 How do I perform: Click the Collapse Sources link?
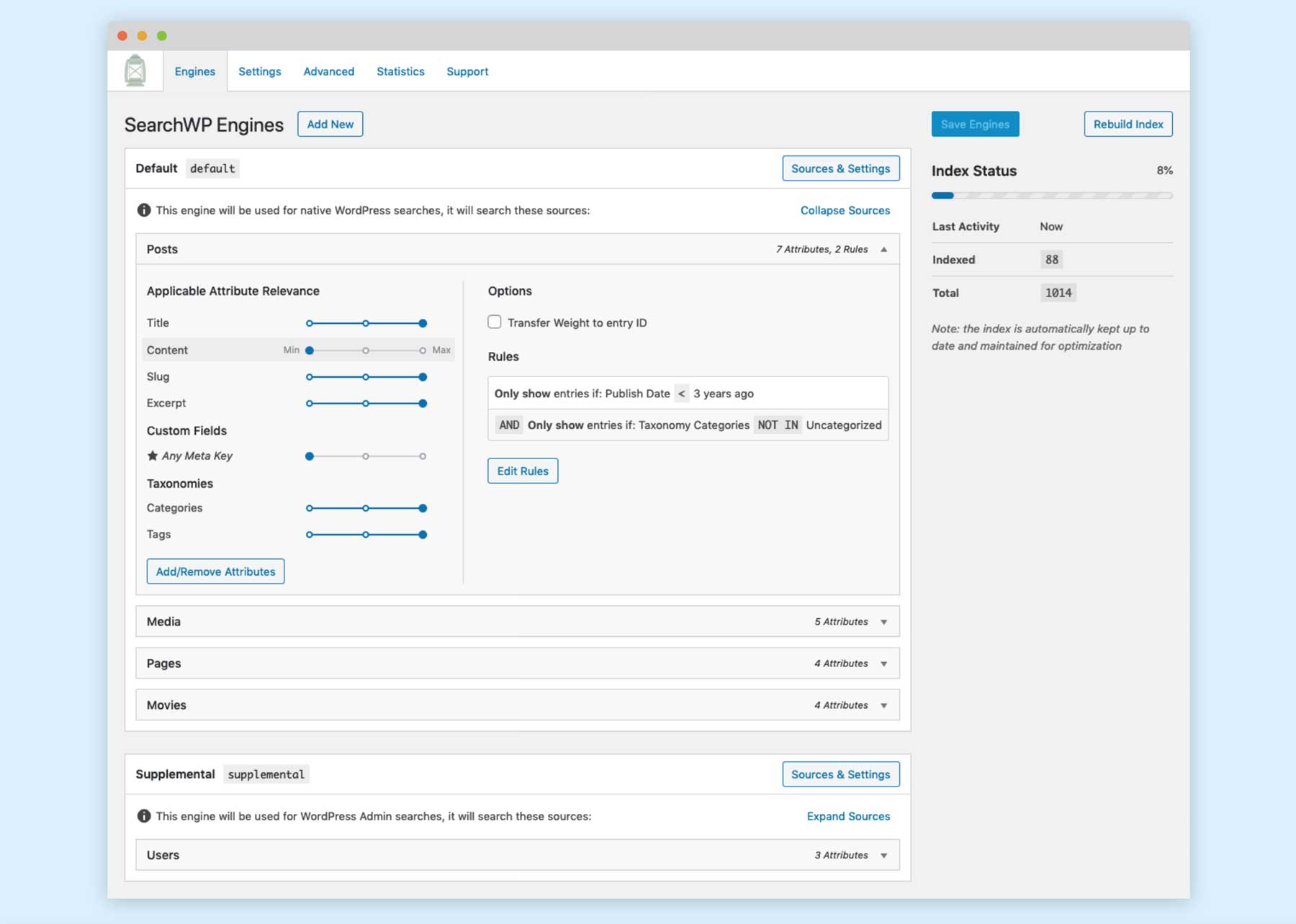(844, 210)
